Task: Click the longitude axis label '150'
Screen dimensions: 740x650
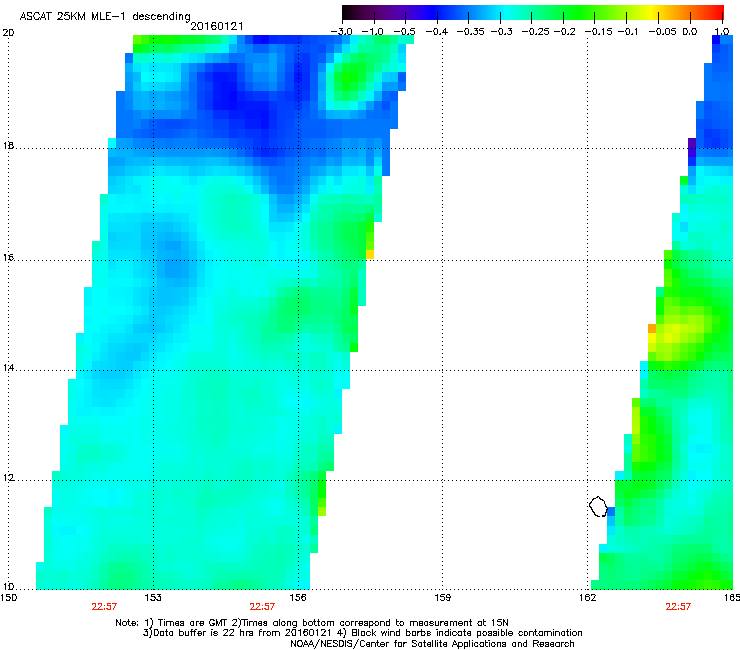Action: (8, 598)
